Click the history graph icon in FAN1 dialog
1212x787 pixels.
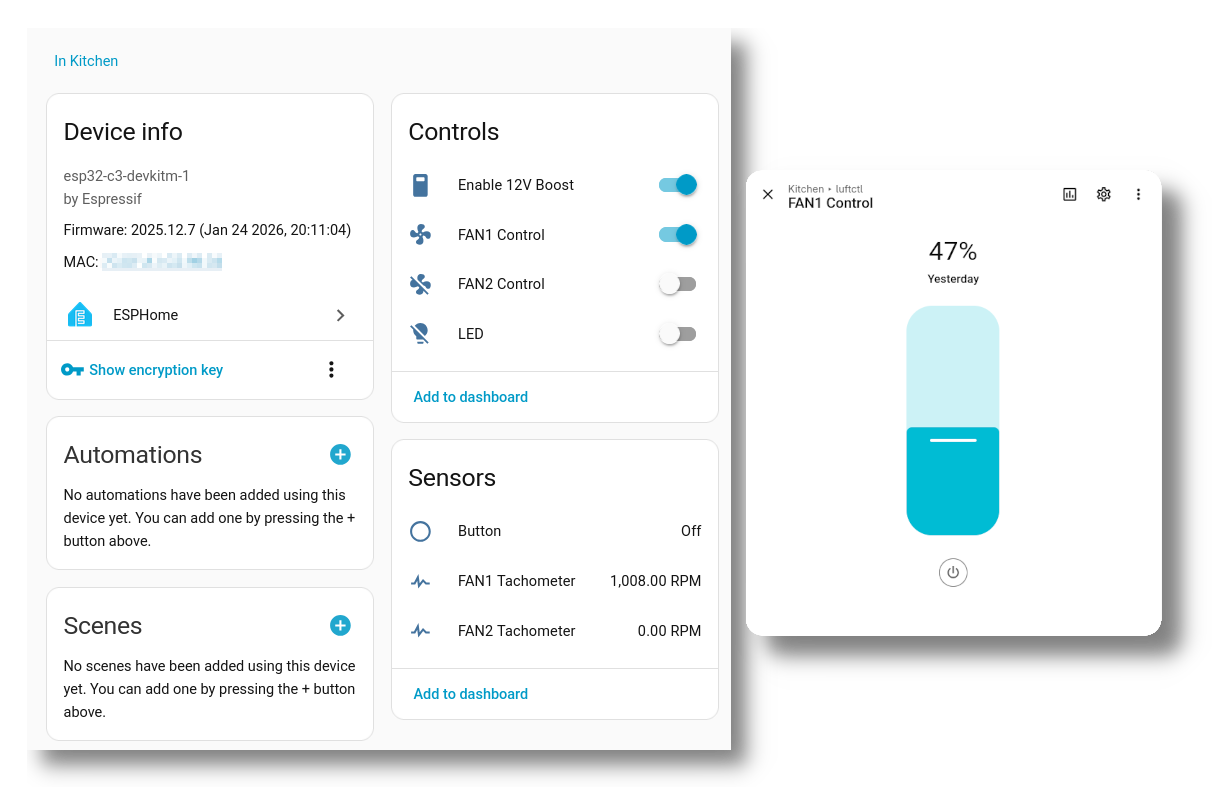pyautogui.click(x=1069, y=195)
